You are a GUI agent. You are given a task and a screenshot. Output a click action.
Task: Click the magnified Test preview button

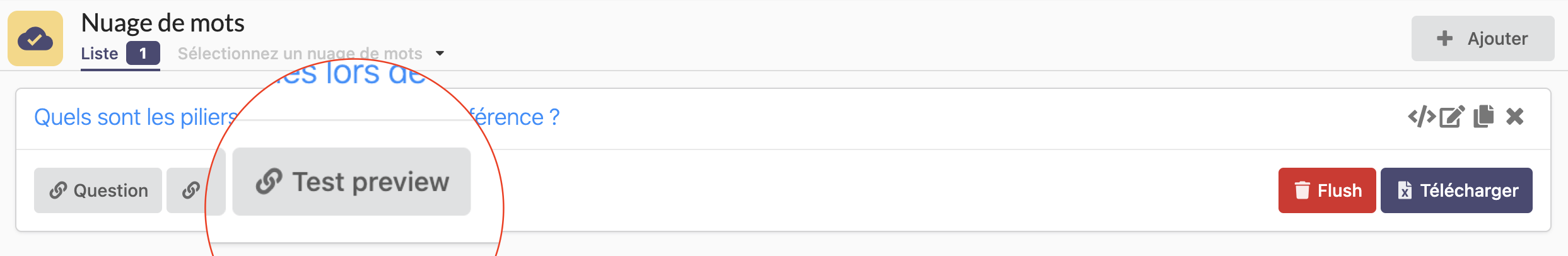tap(351, 182)
